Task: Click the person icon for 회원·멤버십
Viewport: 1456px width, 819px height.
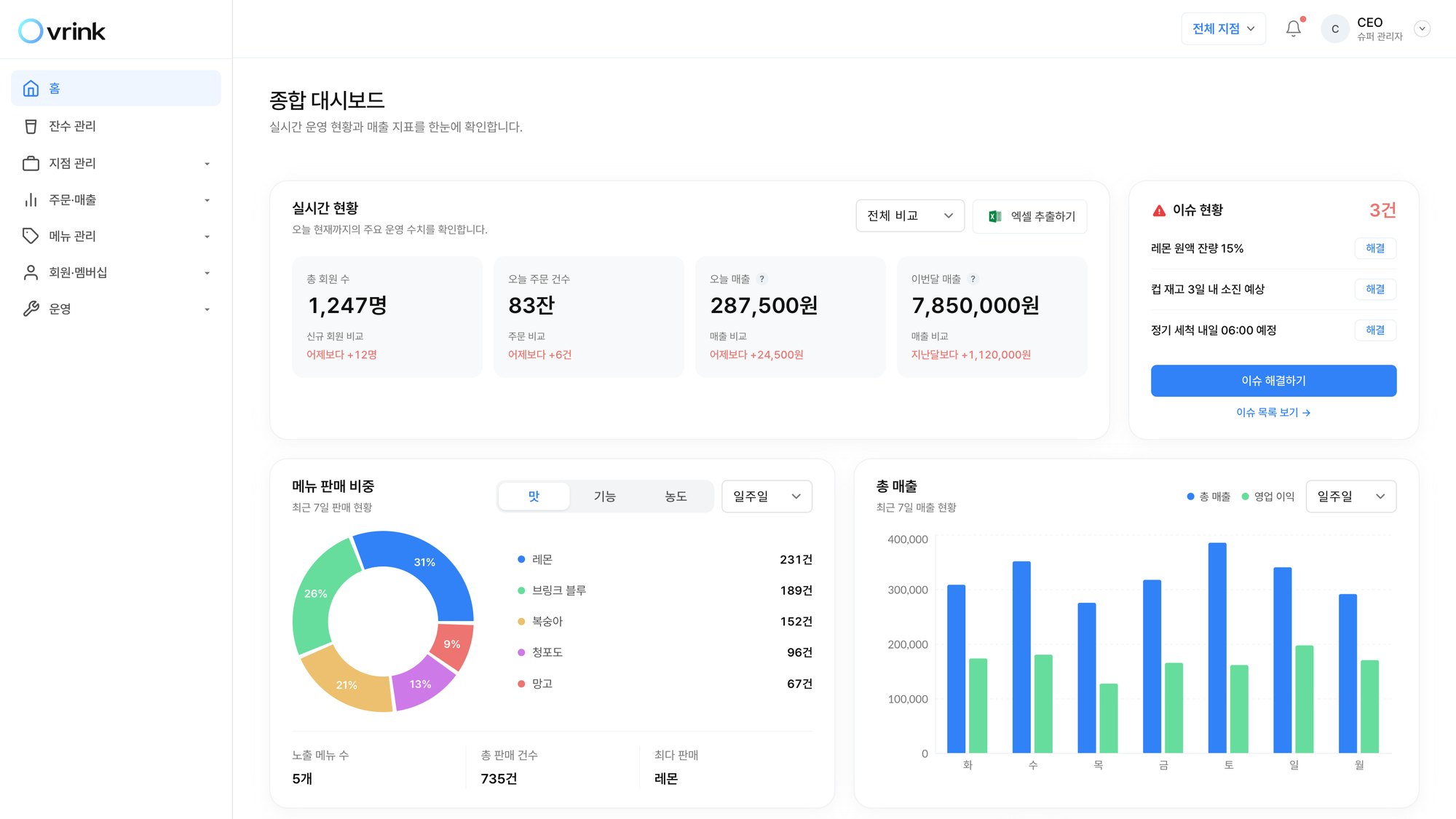Action: (x=31, y=272)
